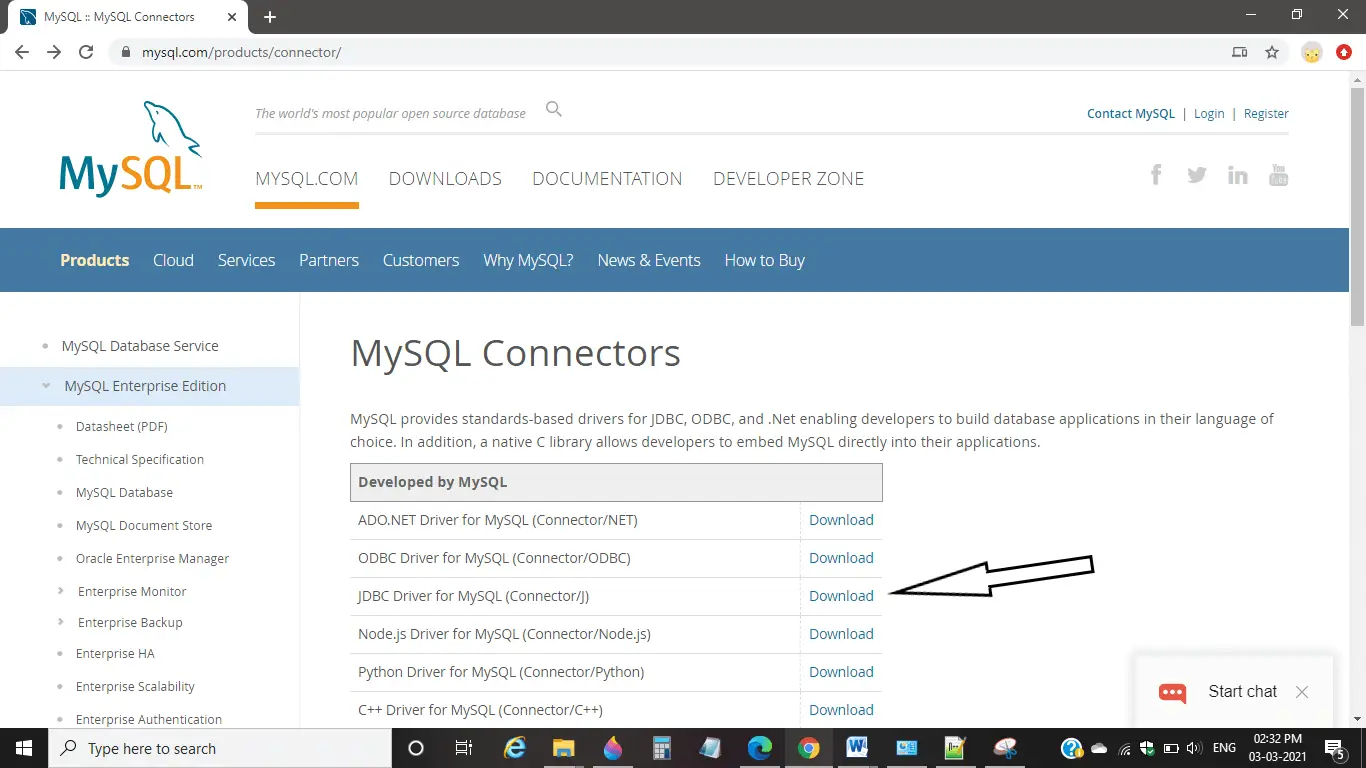The width and height of the screenshot is (1366, 768).
Task: Select Products in blue navigation bar
Action: click(95, 260)
